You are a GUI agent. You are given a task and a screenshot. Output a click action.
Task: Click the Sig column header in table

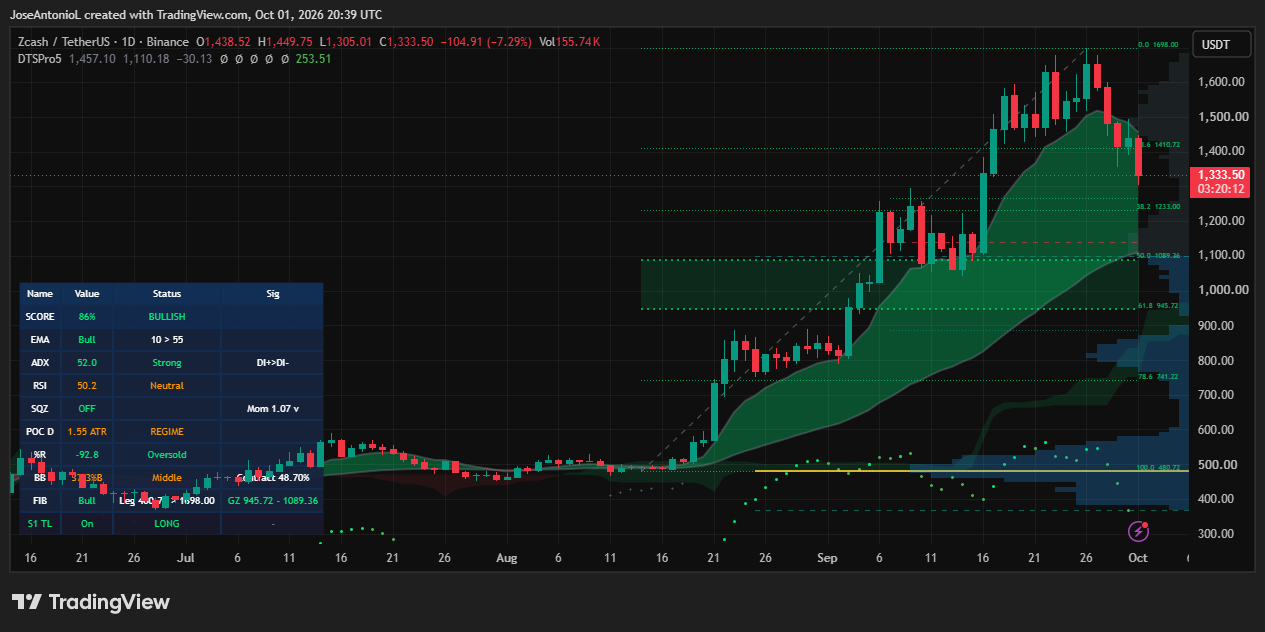273,294
